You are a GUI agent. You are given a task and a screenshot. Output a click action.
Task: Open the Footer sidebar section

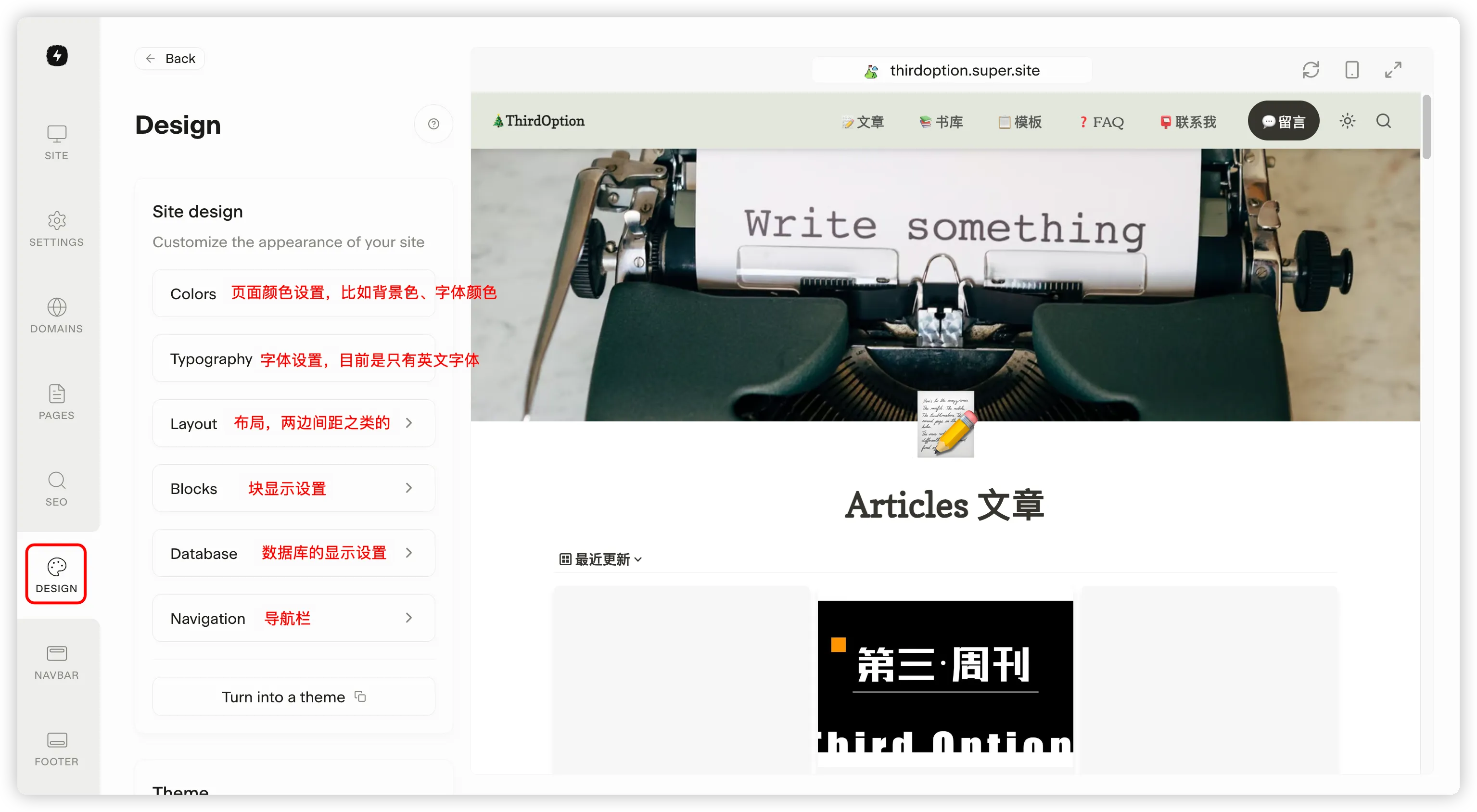tap(56, 749)
